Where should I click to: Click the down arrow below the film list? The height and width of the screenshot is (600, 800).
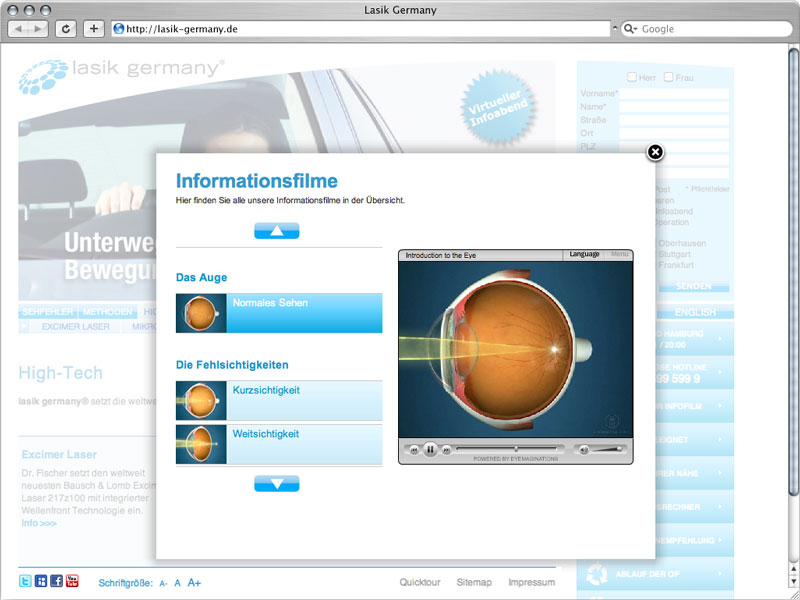click(x=277, y=484)
